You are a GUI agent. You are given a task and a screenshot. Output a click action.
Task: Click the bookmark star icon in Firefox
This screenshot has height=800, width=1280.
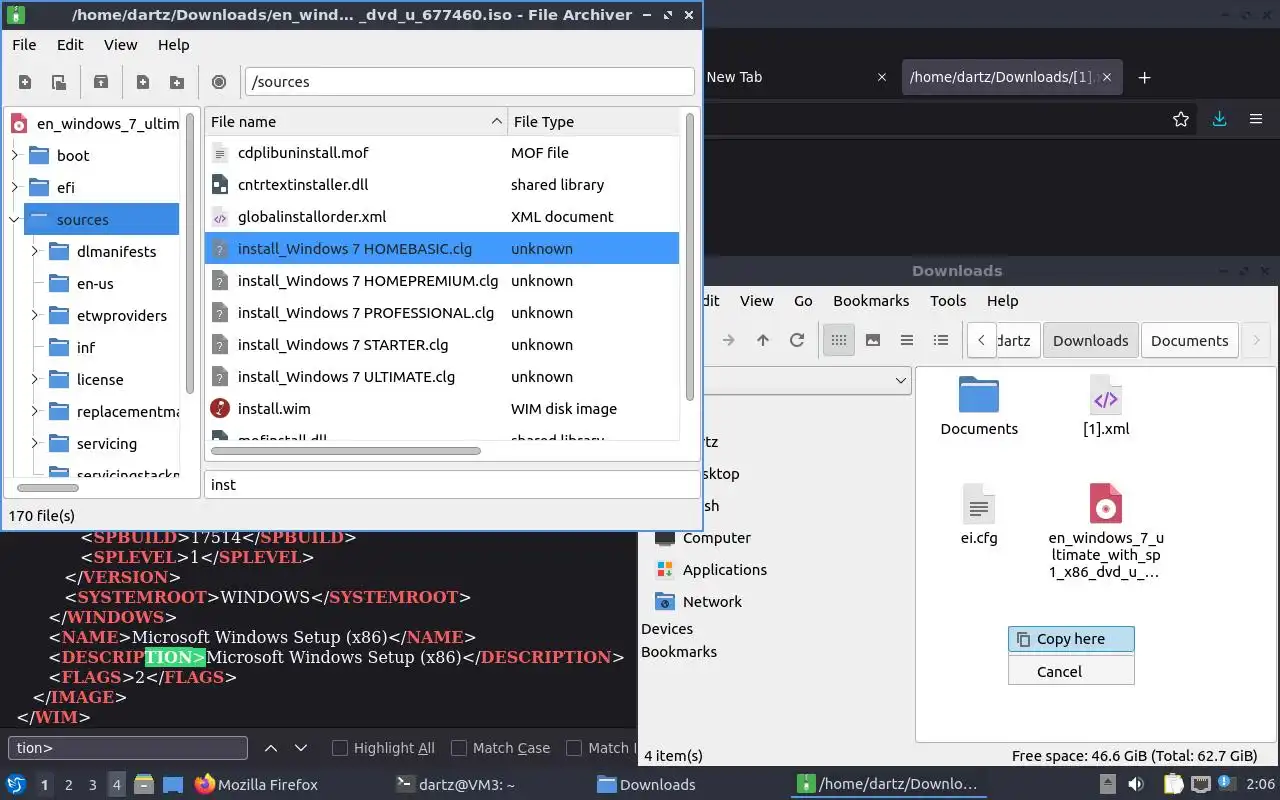[x=1181, y=119]
